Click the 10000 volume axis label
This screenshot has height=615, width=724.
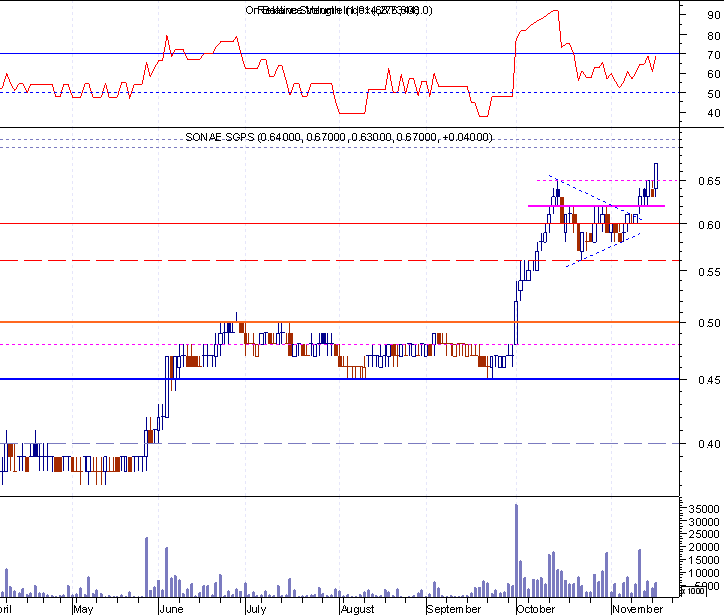click(704, 573)
